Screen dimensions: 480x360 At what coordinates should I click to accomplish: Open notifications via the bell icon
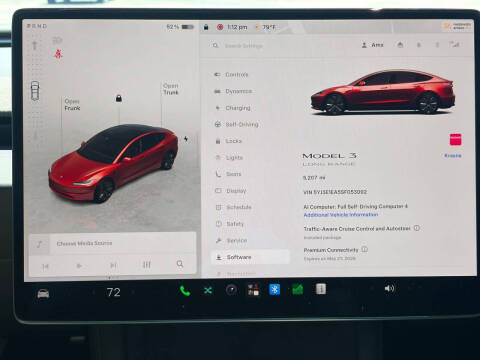click(x=419, y=45)
